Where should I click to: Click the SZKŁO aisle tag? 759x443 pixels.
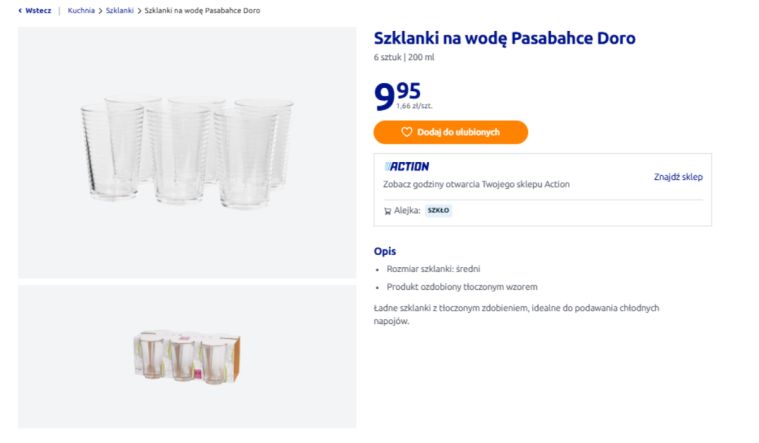(x=439, y=211)
